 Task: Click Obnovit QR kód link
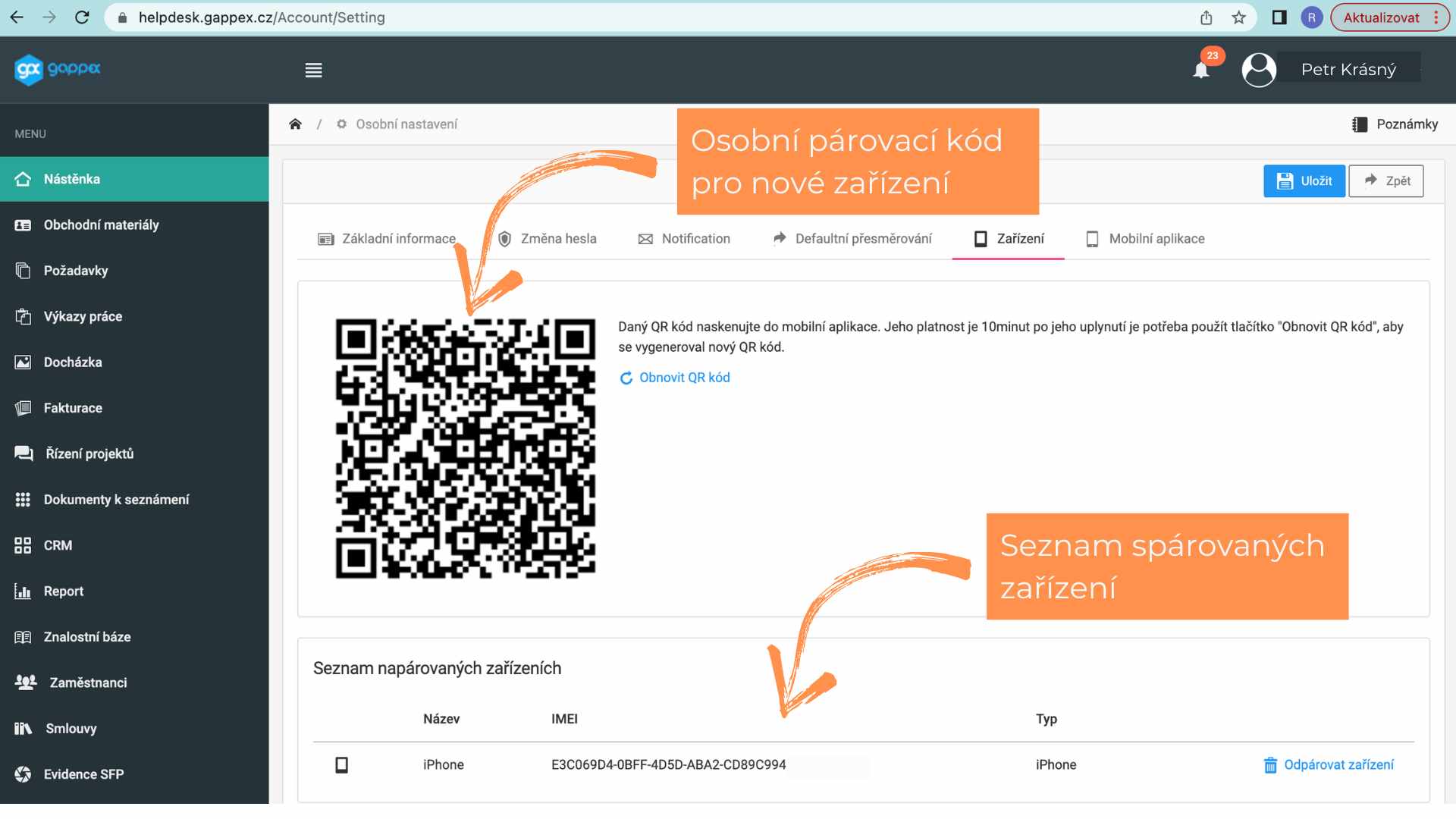[x=675, y=378]
